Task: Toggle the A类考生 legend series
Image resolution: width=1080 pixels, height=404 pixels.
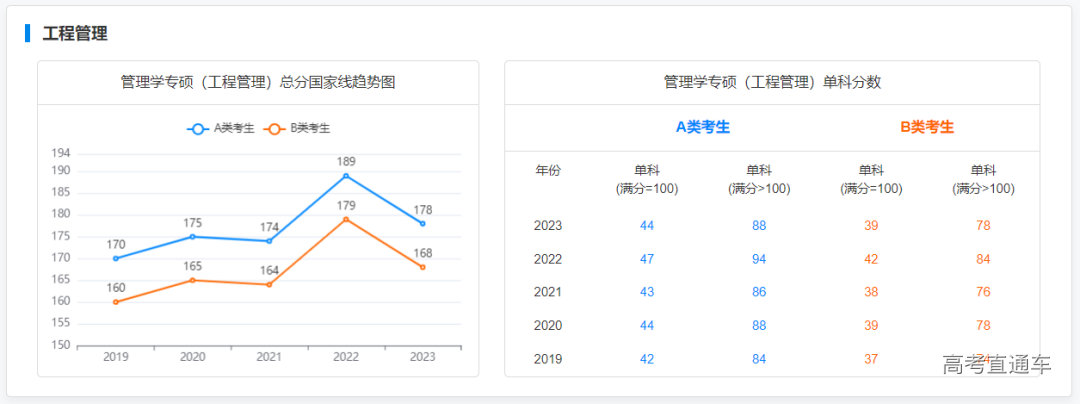Action: coord(221,128)
